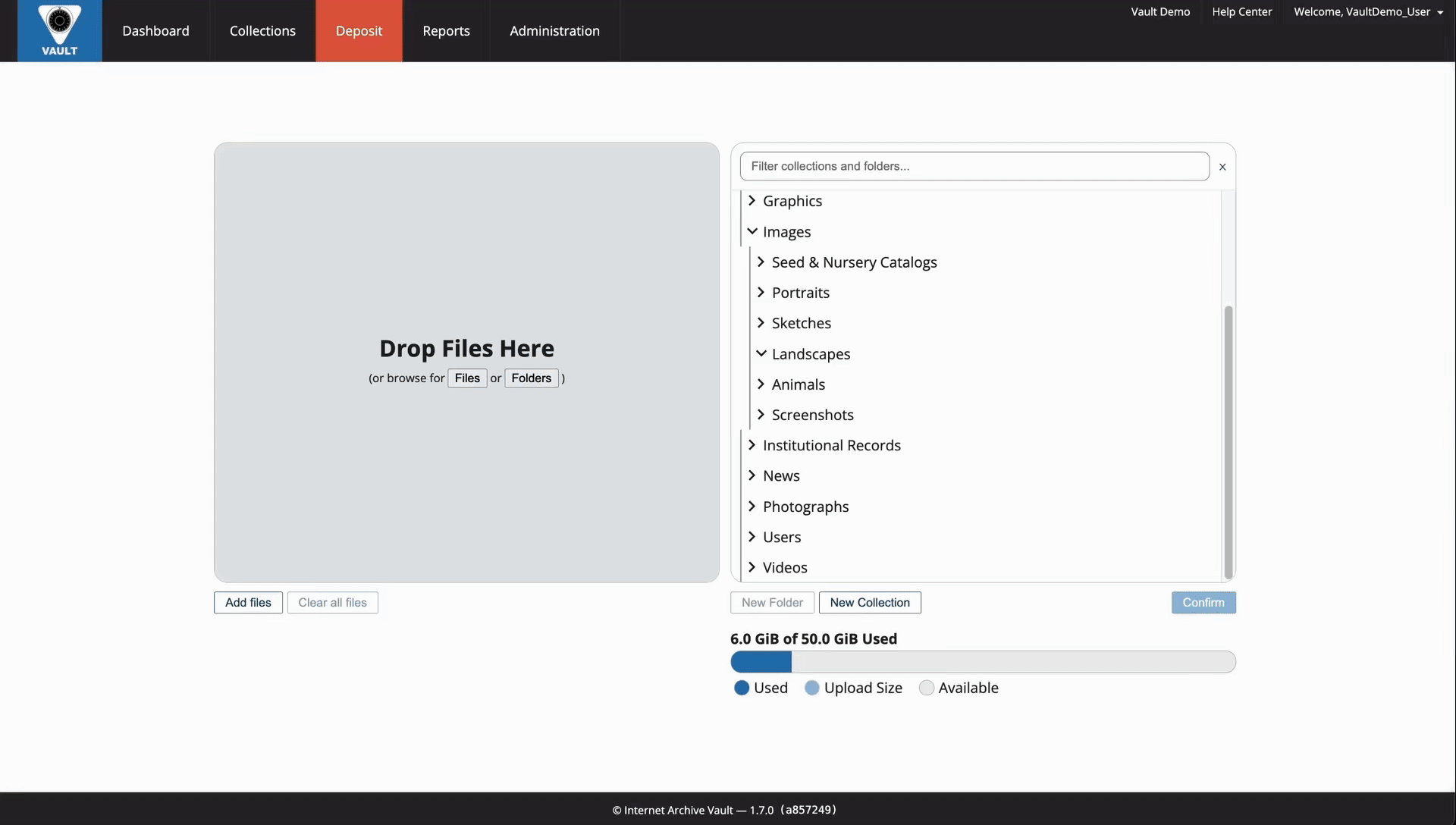Select the Sketches folder name
Viewport: 1456px width, 825px height.
click(x=801, y=323)
